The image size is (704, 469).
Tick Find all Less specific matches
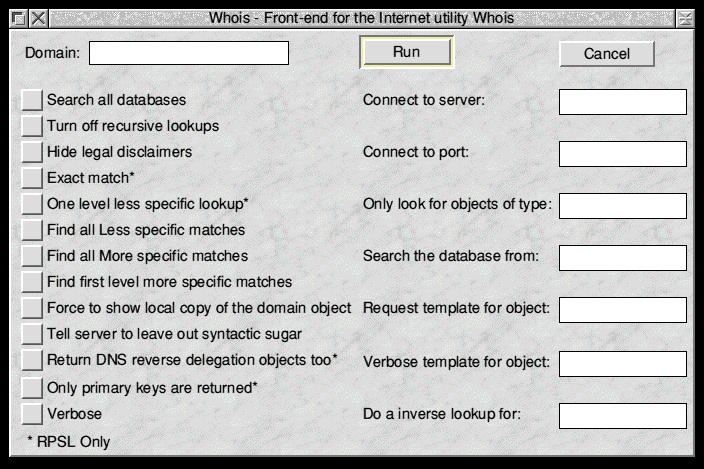click(x=32, y=230)
